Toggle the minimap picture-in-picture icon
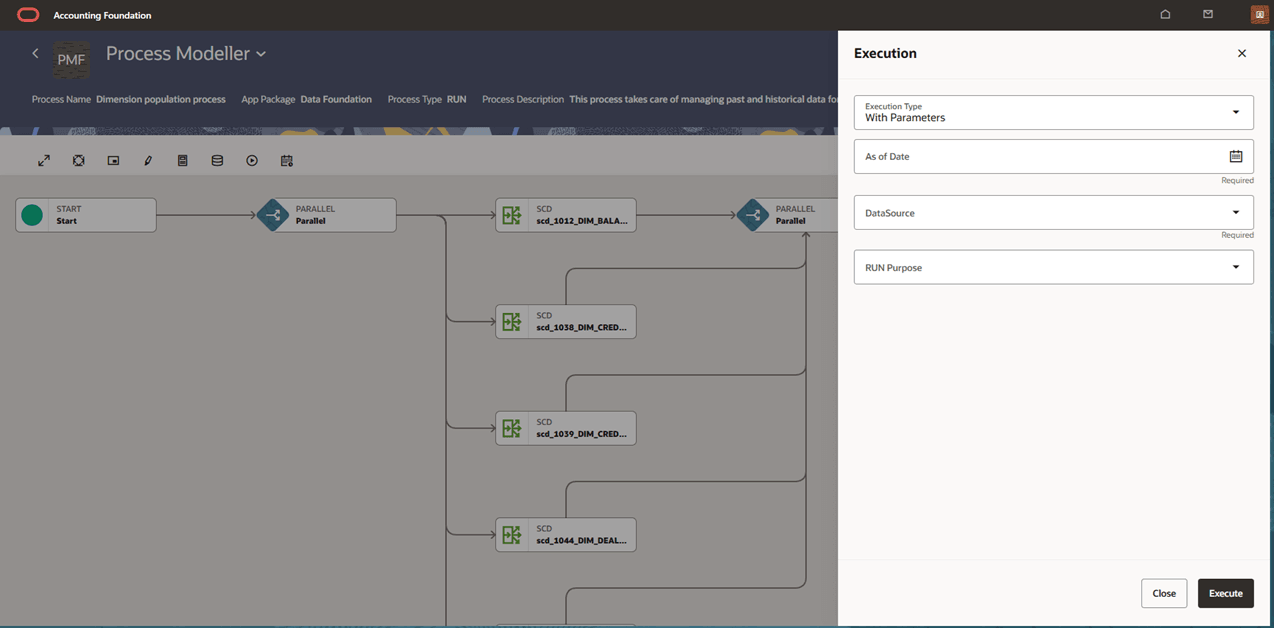 [x=113, y=160]
